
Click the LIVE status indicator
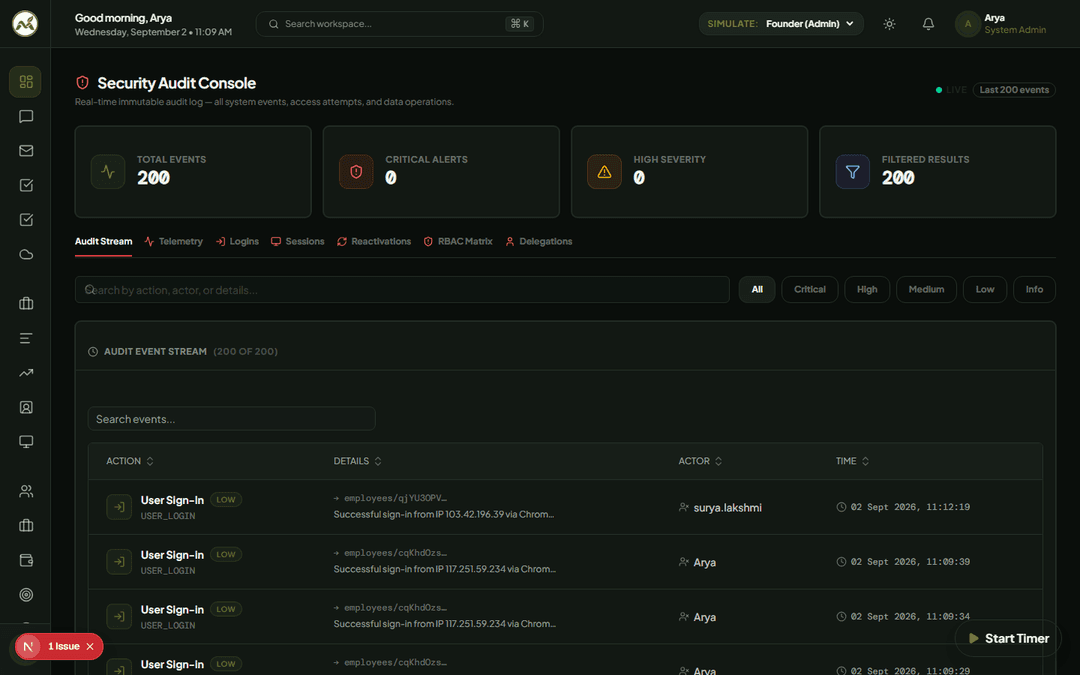pyautogui.click(x=952, y=90)
